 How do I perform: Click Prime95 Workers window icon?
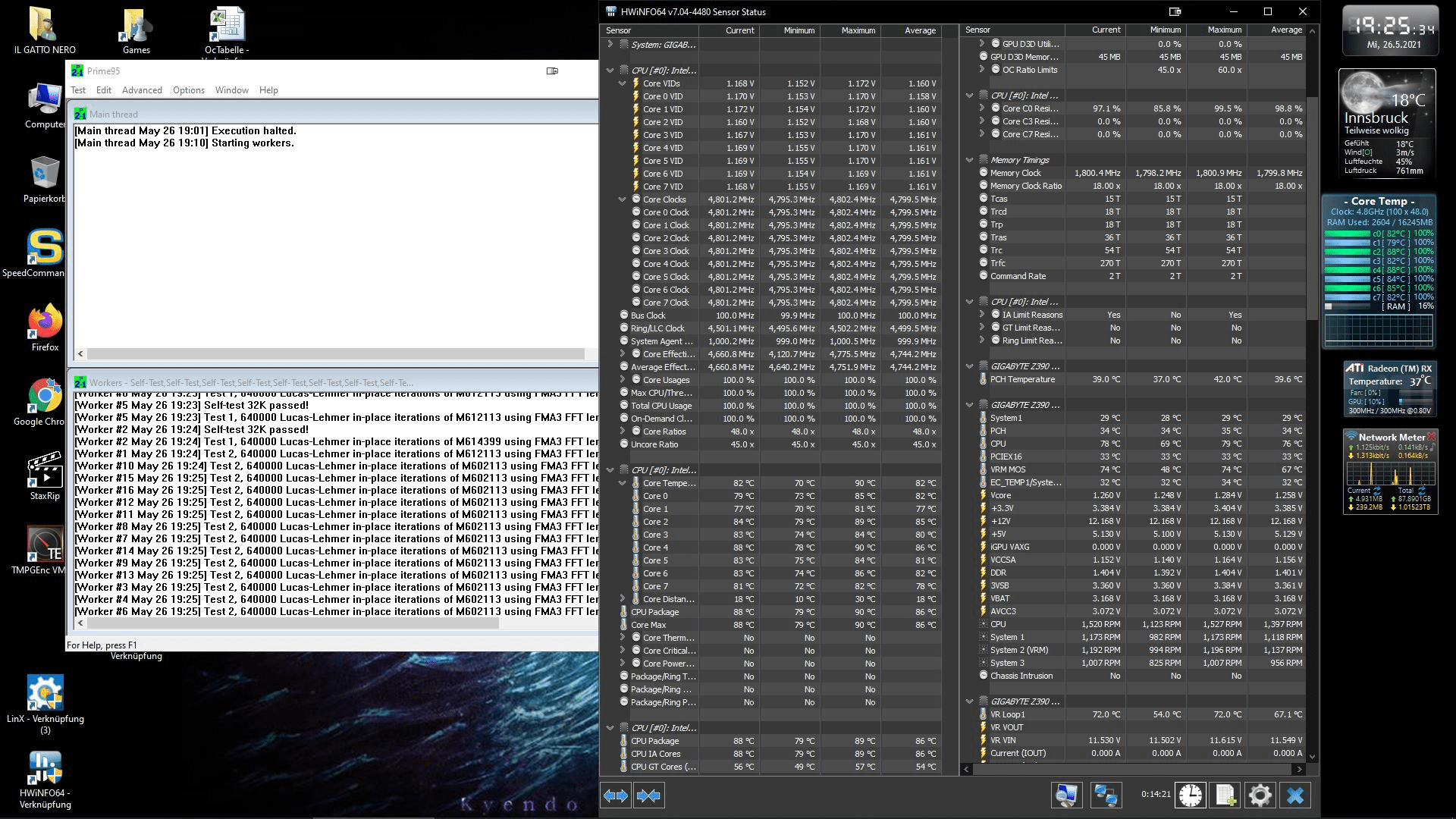click(80, 382)
